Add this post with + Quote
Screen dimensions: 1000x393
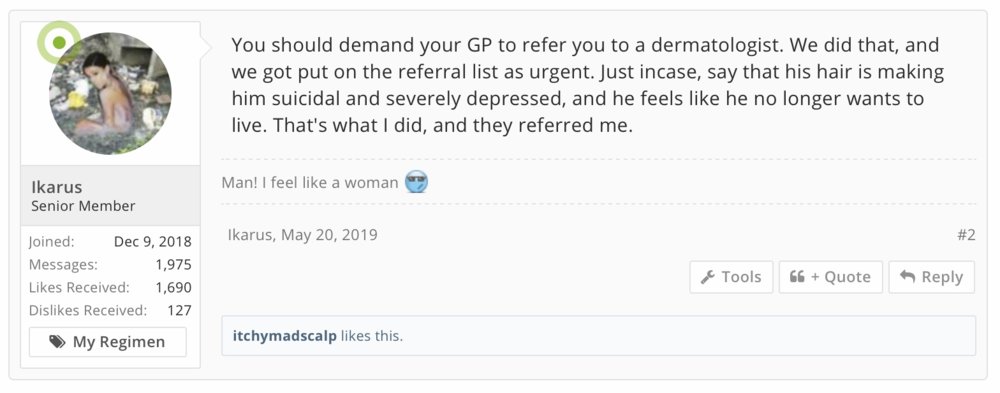830,277
